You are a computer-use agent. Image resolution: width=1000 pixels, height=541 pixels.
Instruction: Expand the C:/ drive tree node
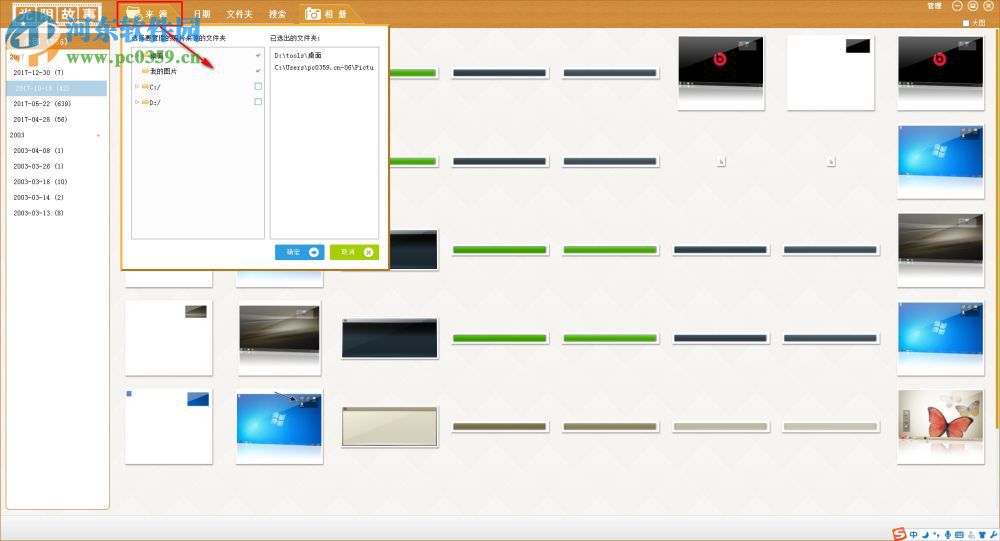click(x=136, y=86)
